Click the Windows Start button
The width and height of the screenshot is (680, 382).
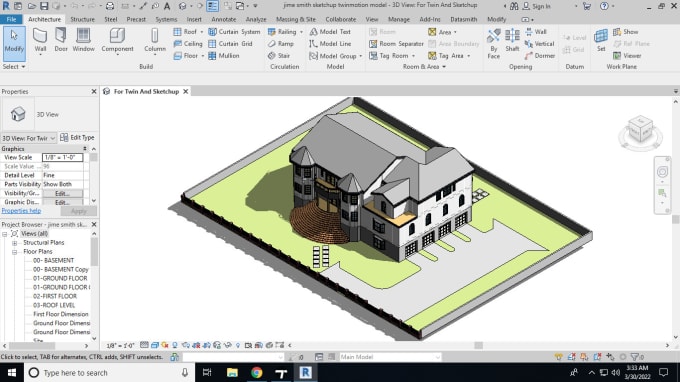(12, 372)
